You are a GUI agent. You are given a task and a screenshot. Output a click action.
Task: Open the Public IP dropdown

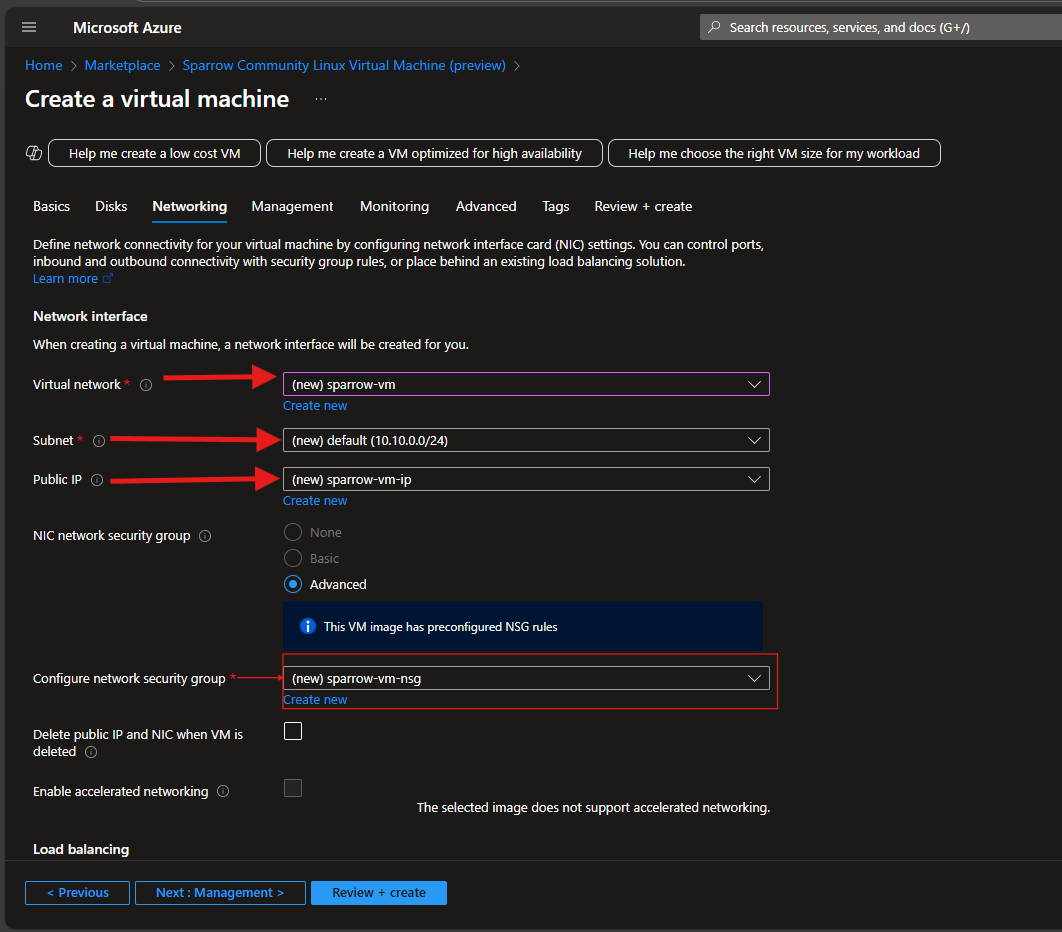pyautogui.click(x=526, y=479)
